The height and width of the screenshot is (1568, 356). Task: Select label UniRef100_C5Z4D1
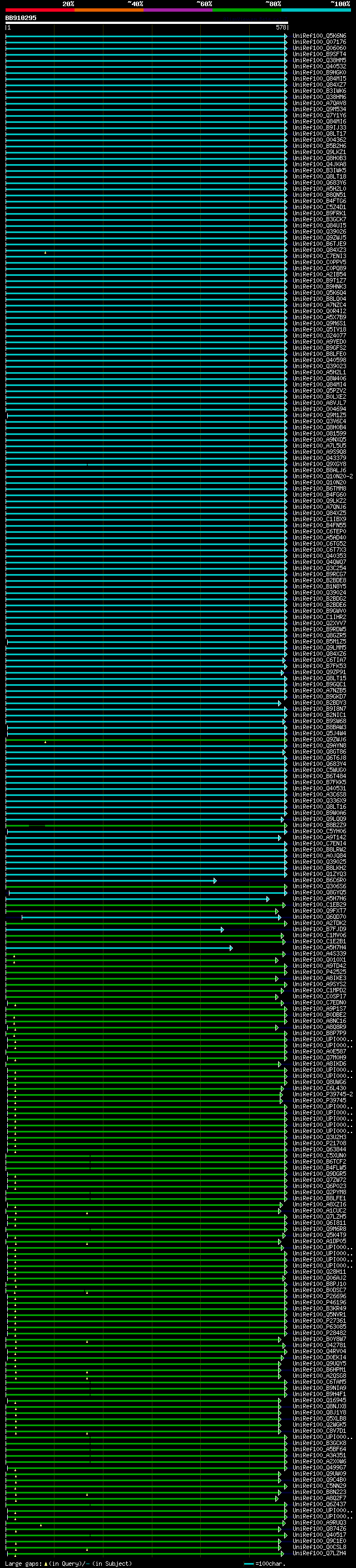(319, 207)
